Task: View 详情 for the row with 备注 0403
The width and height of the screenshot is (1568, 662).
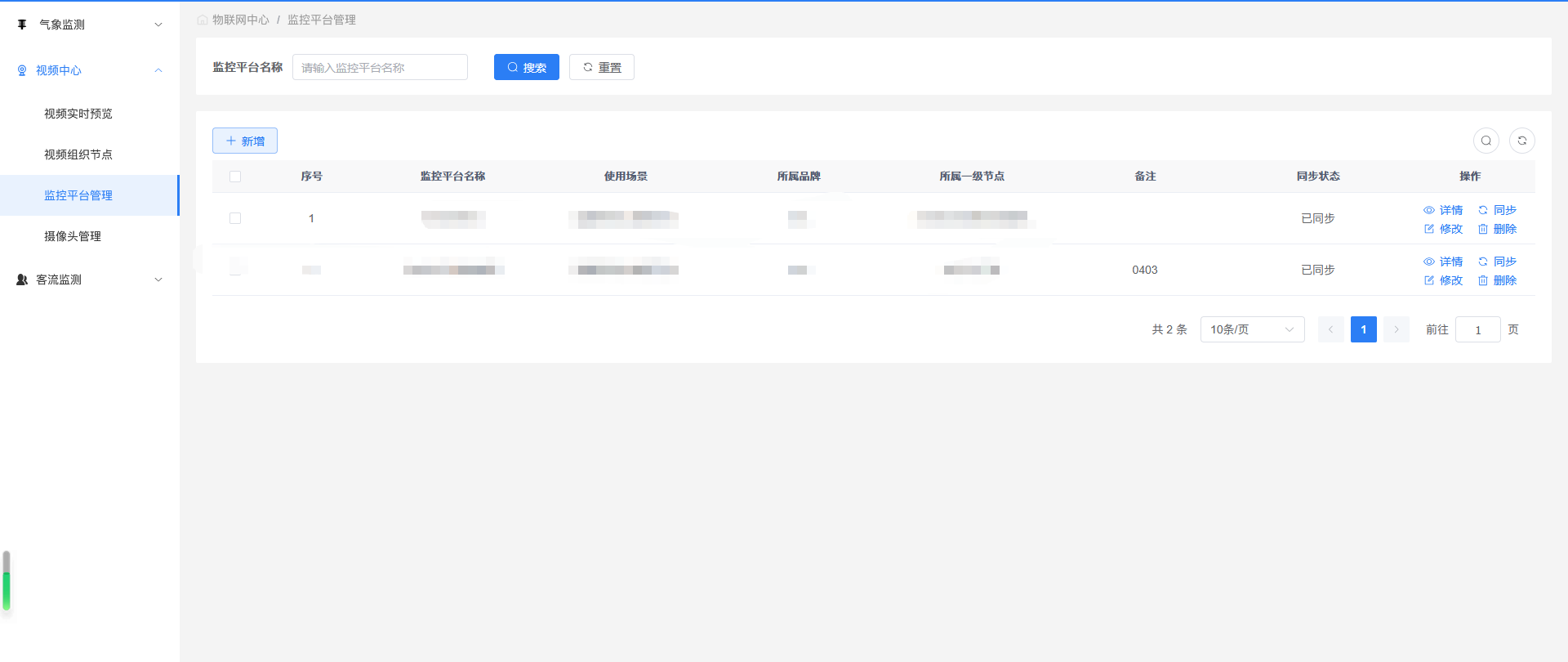Action: 1443,262
